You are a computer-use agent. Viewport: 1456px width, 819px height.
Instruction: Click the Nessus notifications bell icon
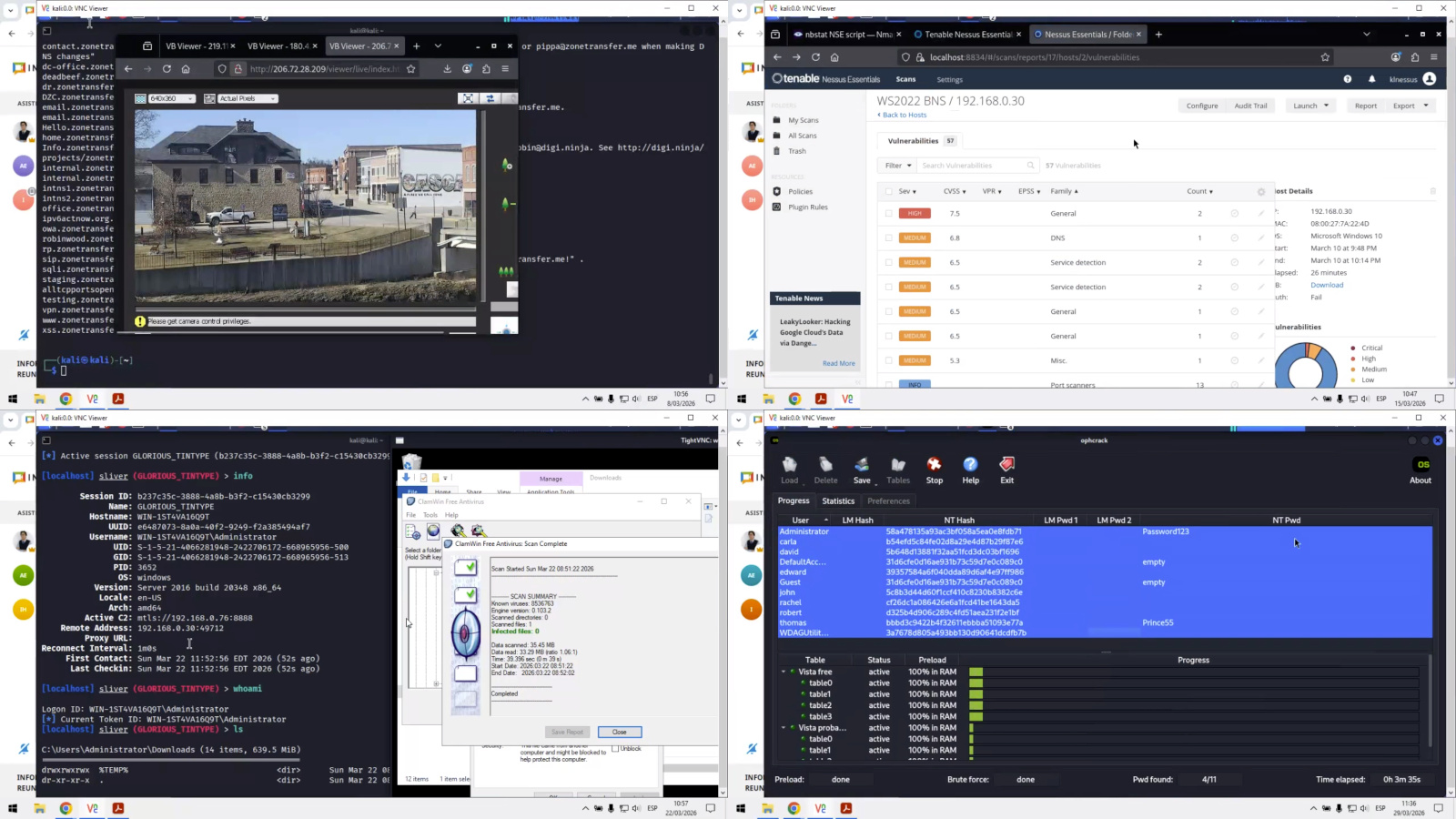(x=1372, y=79)
